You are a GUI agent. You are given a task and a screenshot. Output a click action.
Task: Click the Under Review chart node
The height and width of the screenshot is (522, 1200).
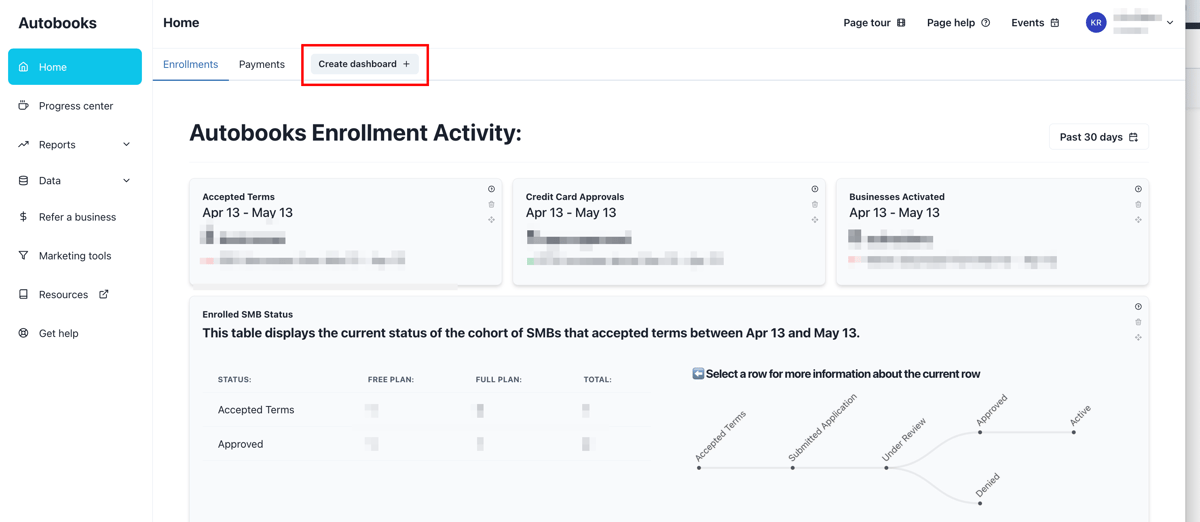(x=886, y=467)
